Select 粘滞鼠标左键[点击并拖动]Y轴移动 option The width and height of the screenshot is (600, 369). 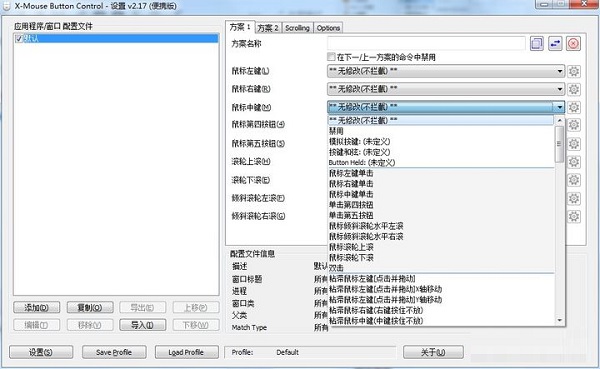[x=441, y=299]
